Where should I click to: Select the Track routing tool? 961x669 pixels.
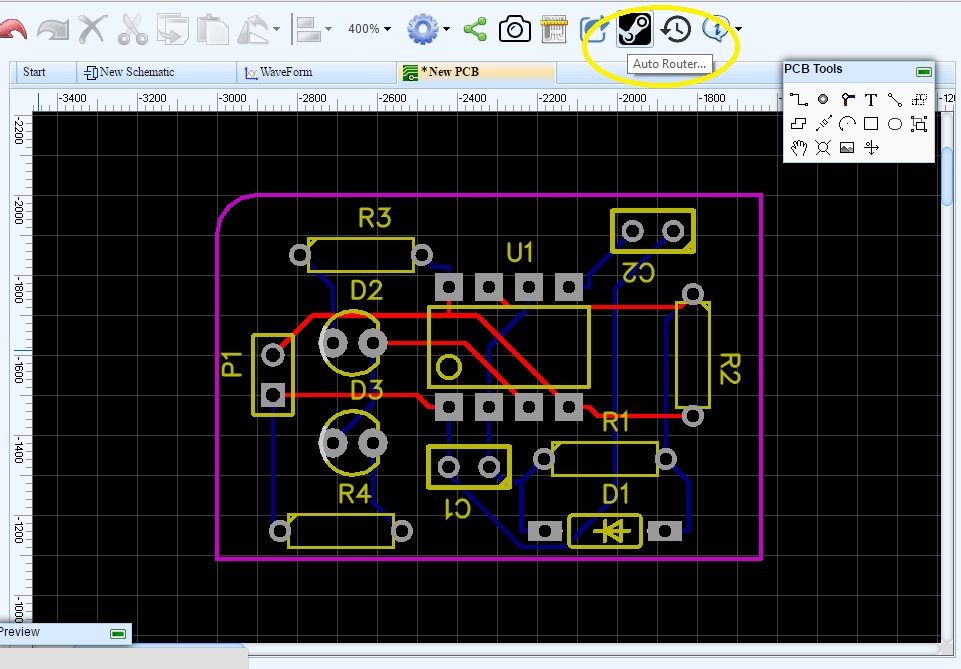point(798,99)
